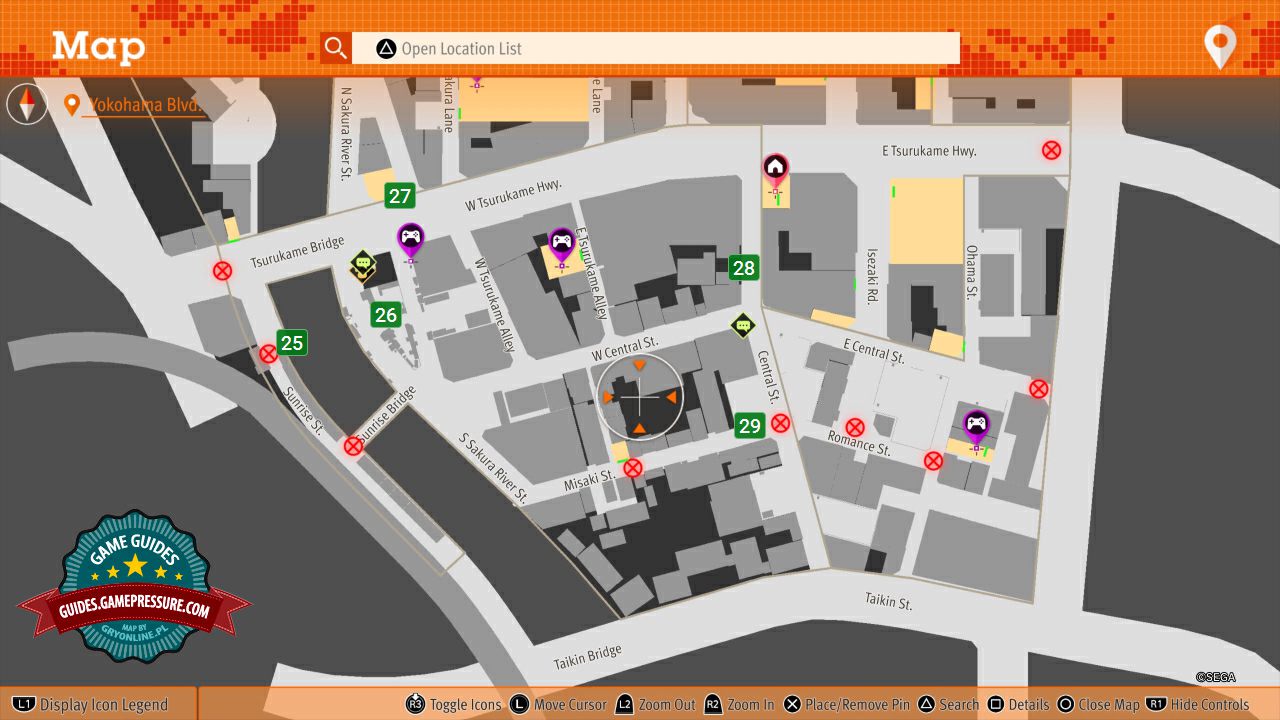Click the magnifying glass search icon
Image resolution: width=1280 pixels, height=720 pixels.
(336, 48)
